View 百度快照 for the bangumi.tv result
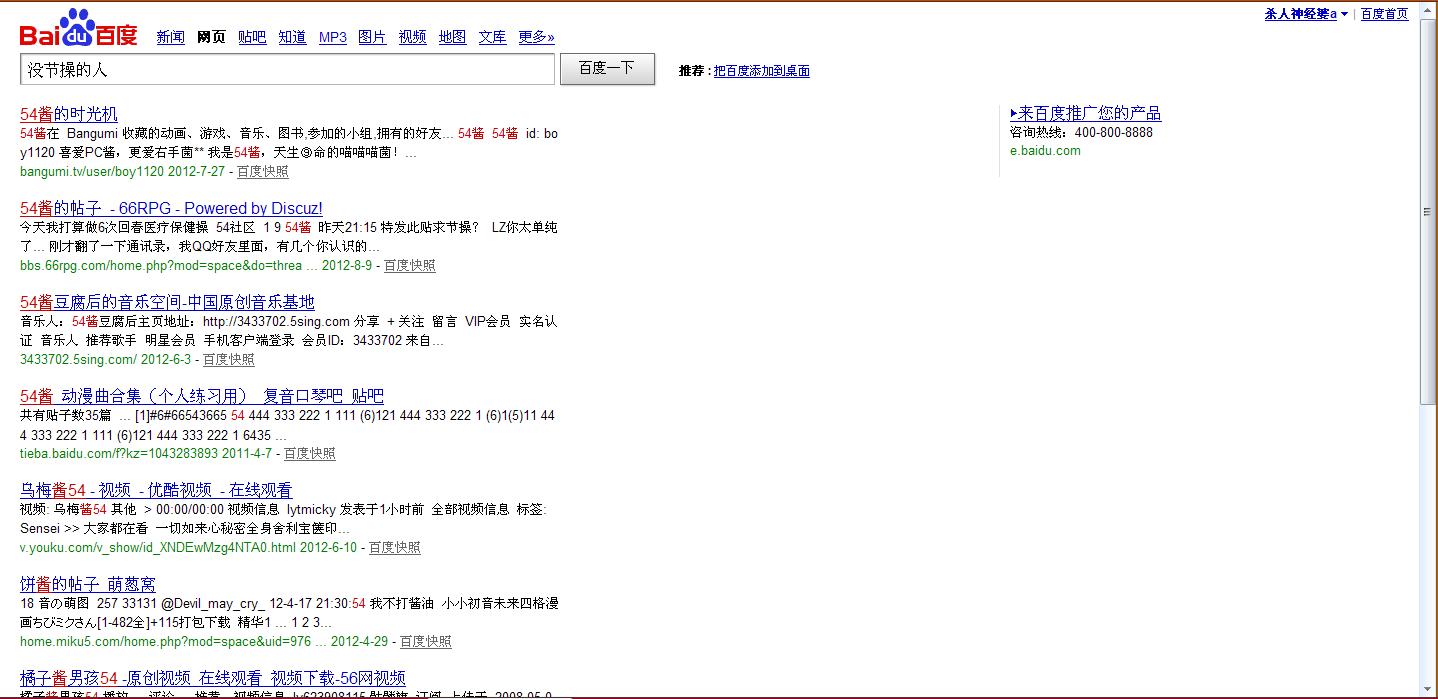Image resolution: width=1438 pixels, height=699 pixels. 263,171
